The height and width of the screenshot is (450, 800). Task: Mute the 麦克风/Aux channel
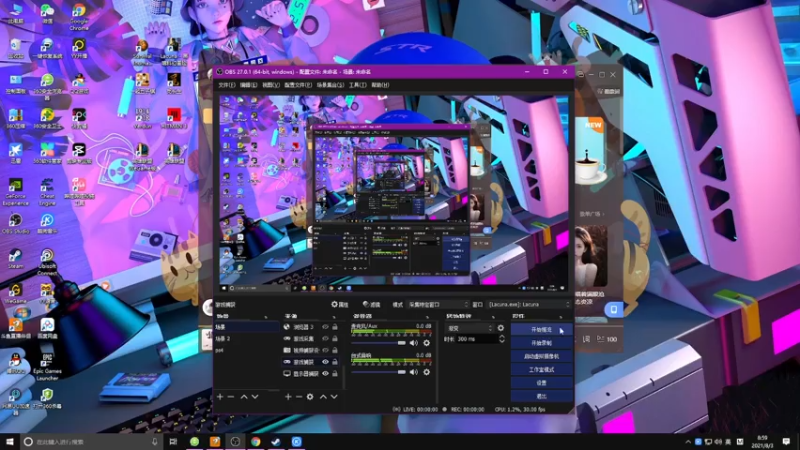click(414, 343)
